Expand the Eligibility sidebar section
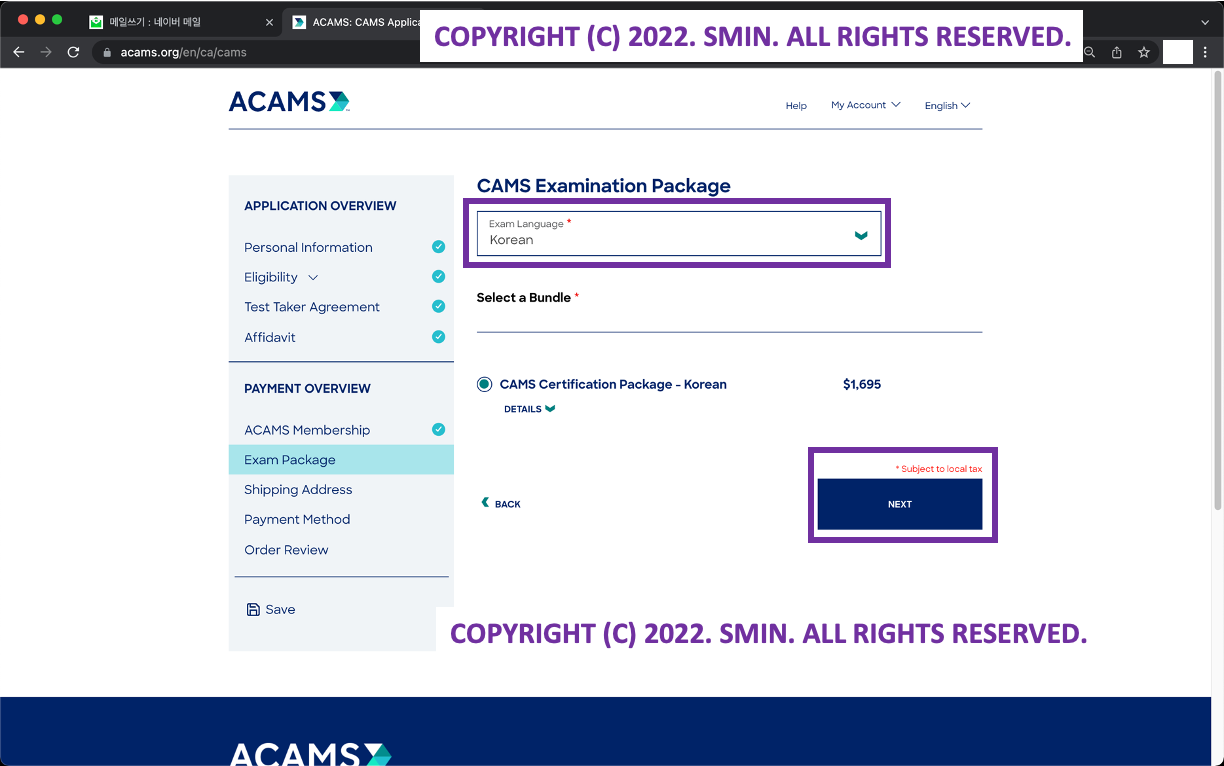1224x766 pixels. click(313, 277)
